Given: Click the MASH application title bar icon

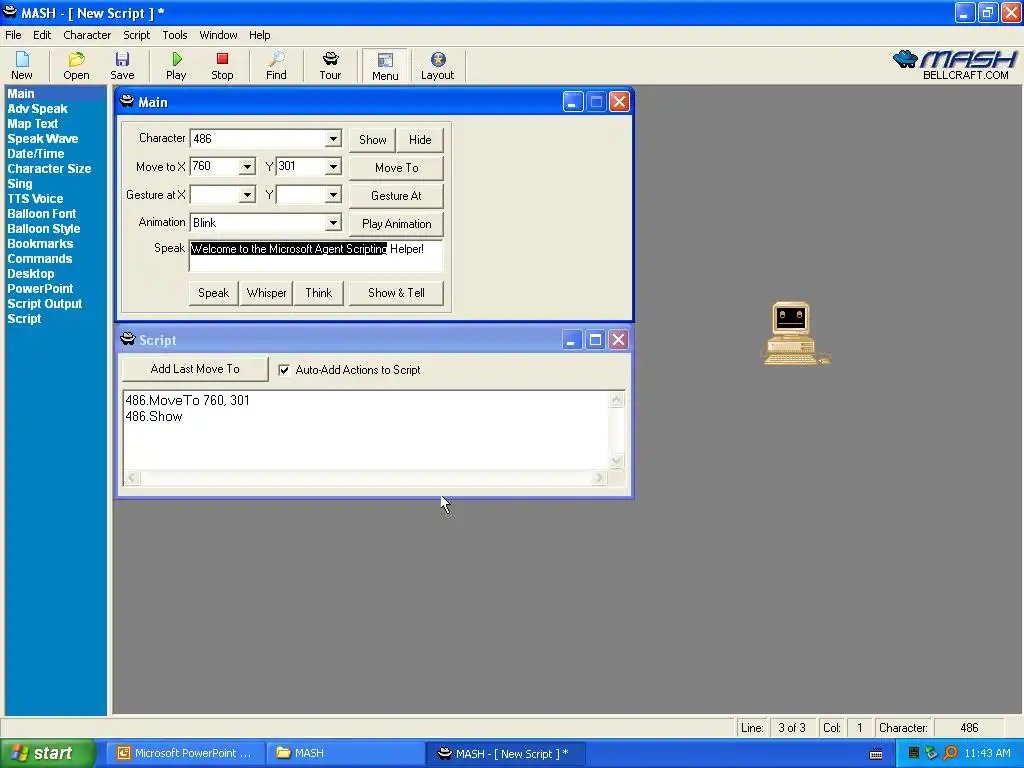Looking at the screenshot, I should click(10, 12).
